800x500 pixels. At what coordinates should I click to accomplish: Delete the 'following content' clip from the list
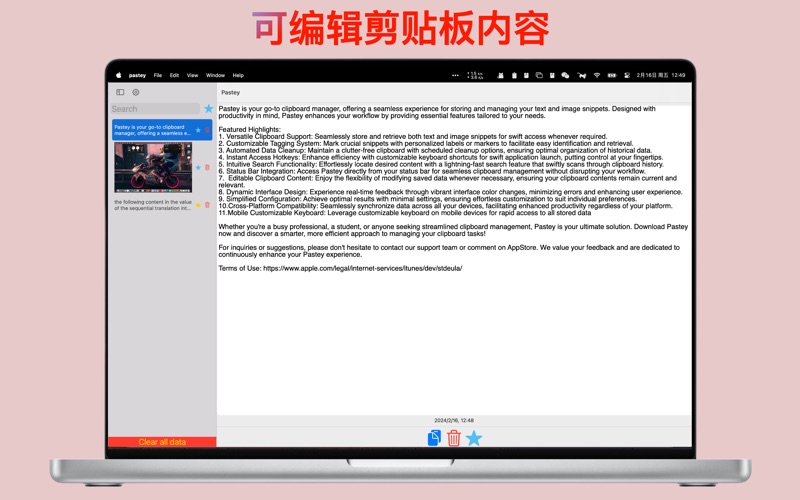[x=208, y=205]
